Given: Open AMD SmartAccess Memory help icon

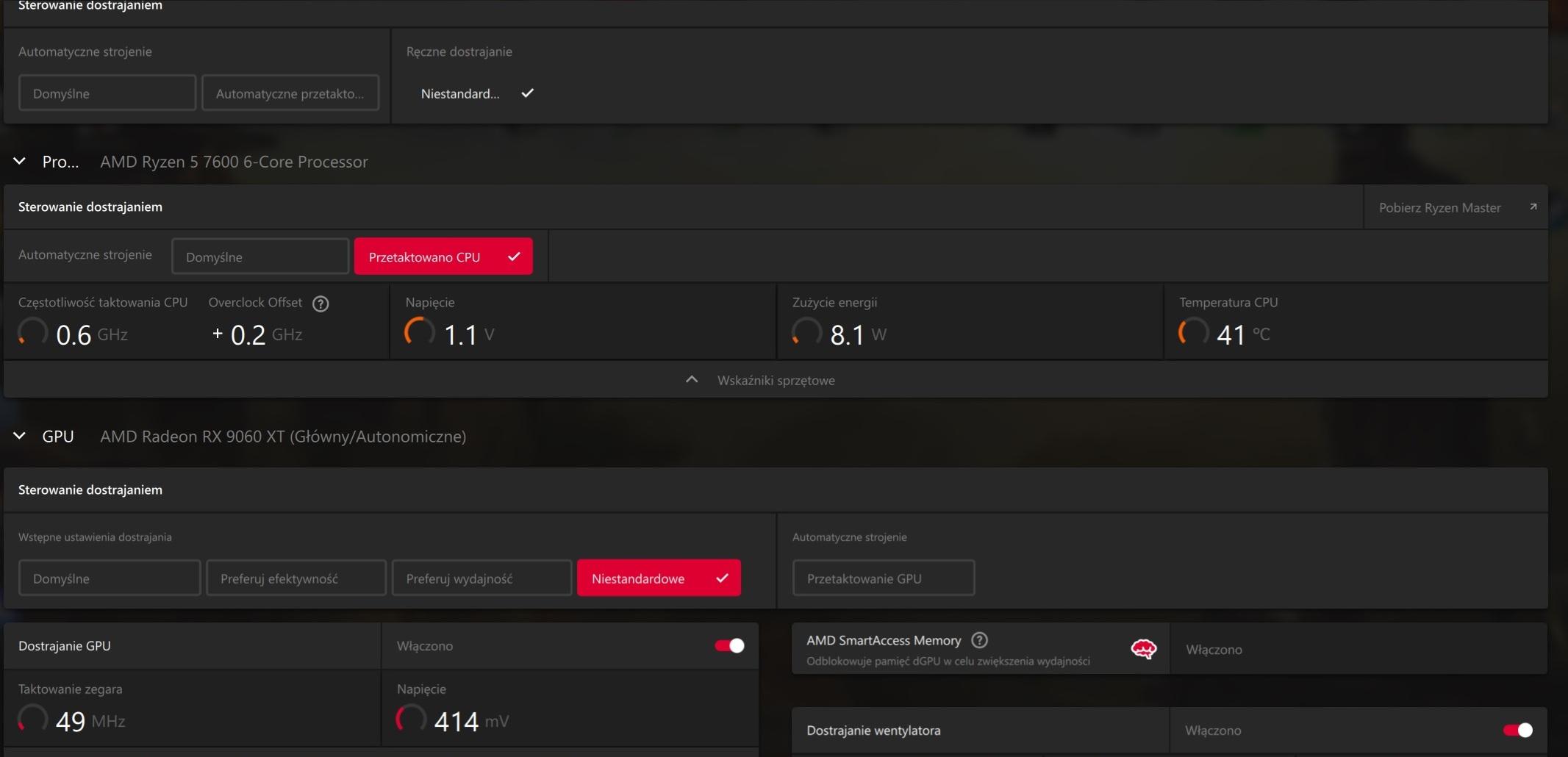Looking at the screenshot, I should coord(979,640).
